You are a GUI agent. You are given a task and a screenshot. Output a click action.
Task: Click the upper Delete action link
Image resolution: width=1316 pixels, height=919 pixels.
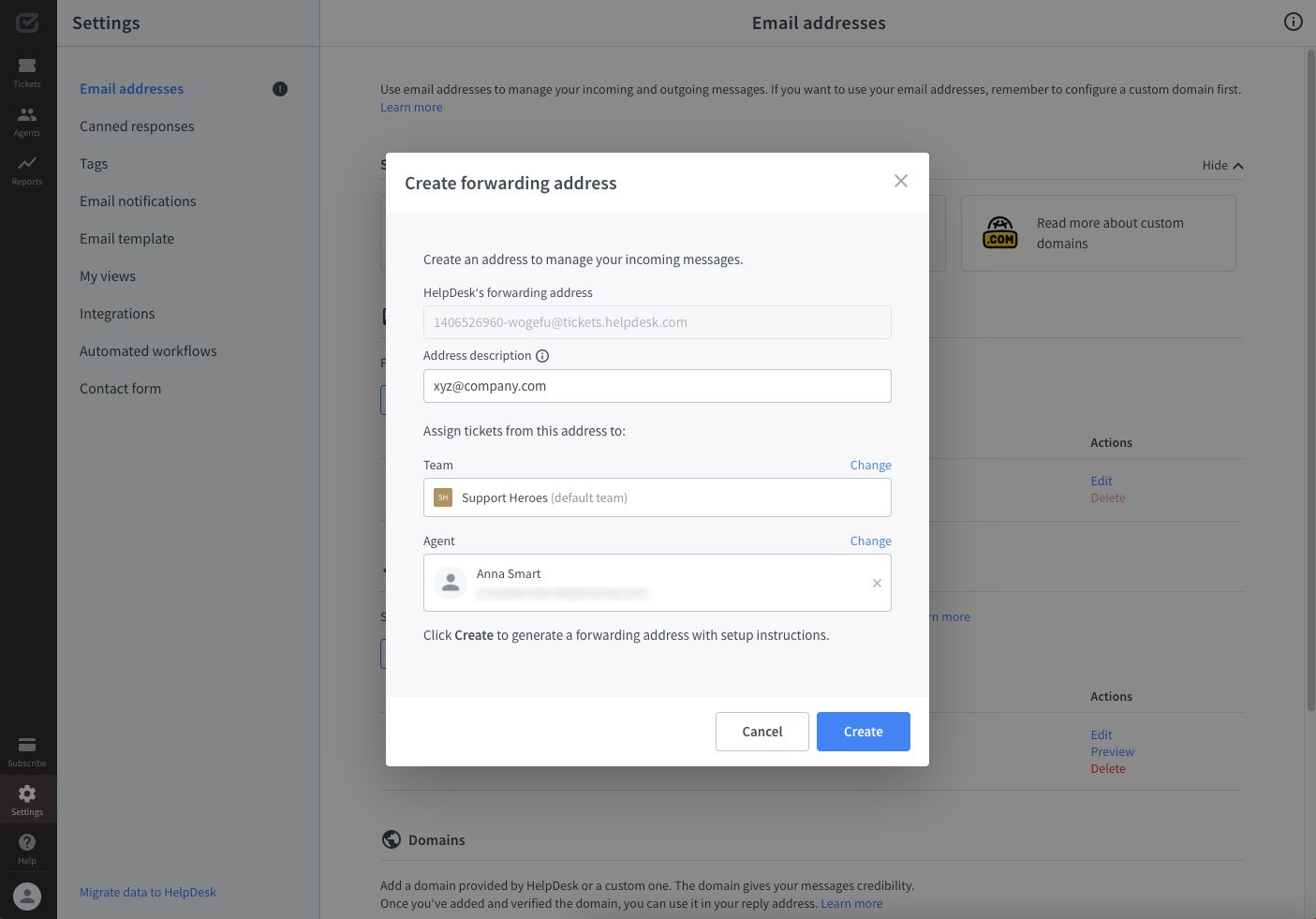(x=1108, y=497)
